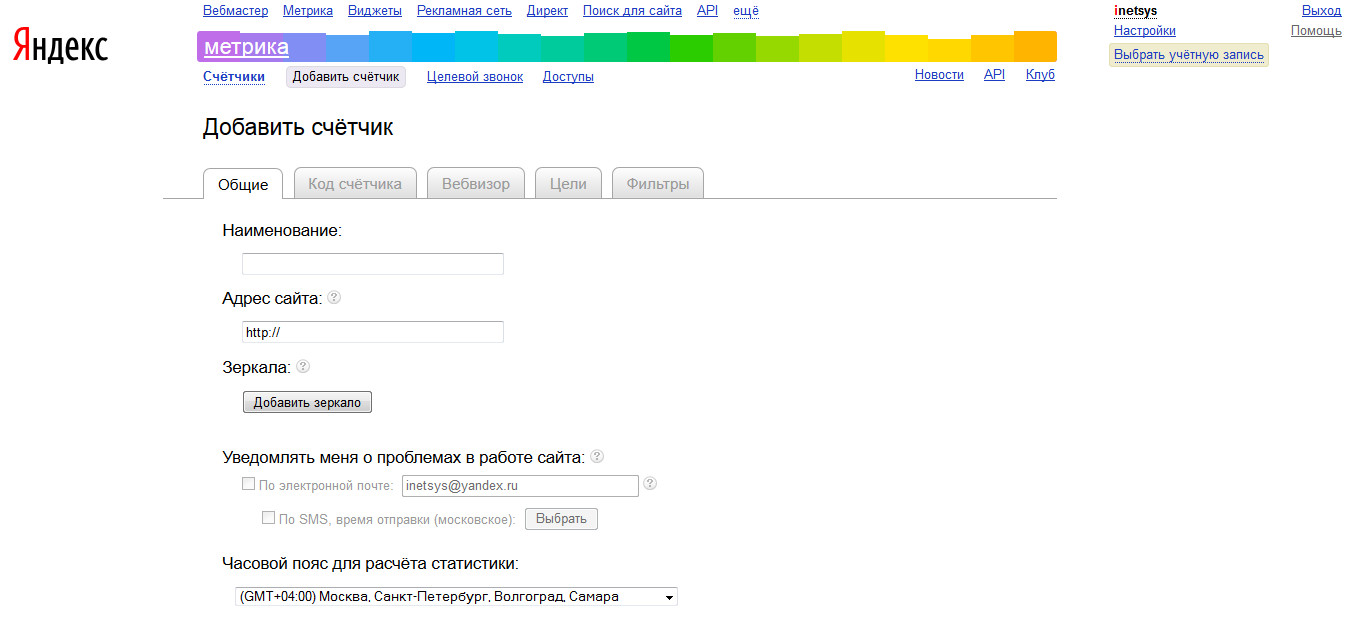Viewport: 1353px width, 619px height.
Task: Switch to the Фильтры tab
Action: (658, 183)
